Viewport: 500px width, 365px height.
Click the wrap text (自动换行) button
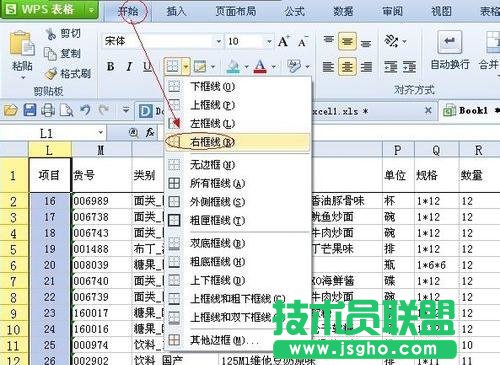point(450,51)
